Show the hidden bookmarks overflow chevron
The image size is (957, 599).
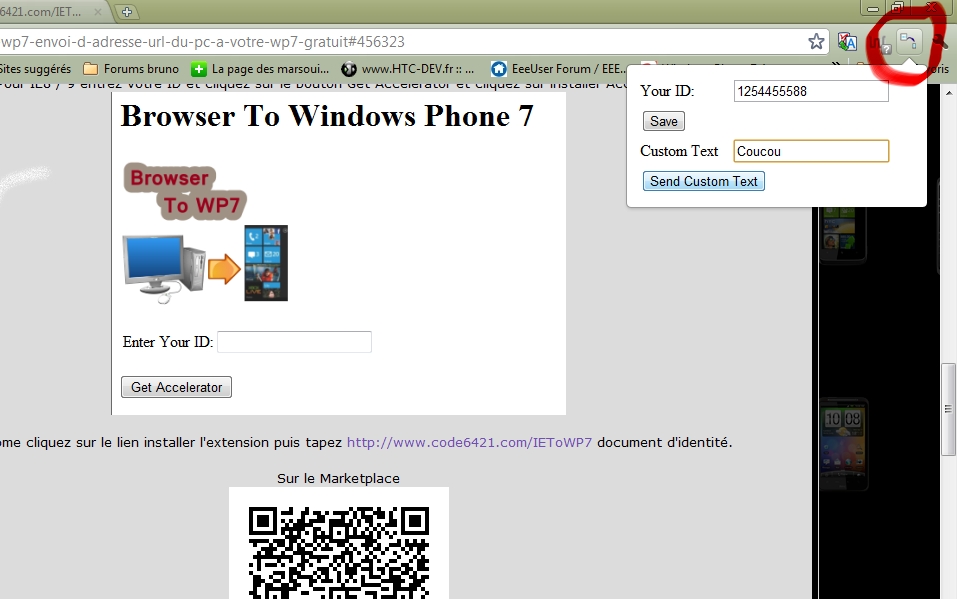pyautogui.click(x=836, y=64)
